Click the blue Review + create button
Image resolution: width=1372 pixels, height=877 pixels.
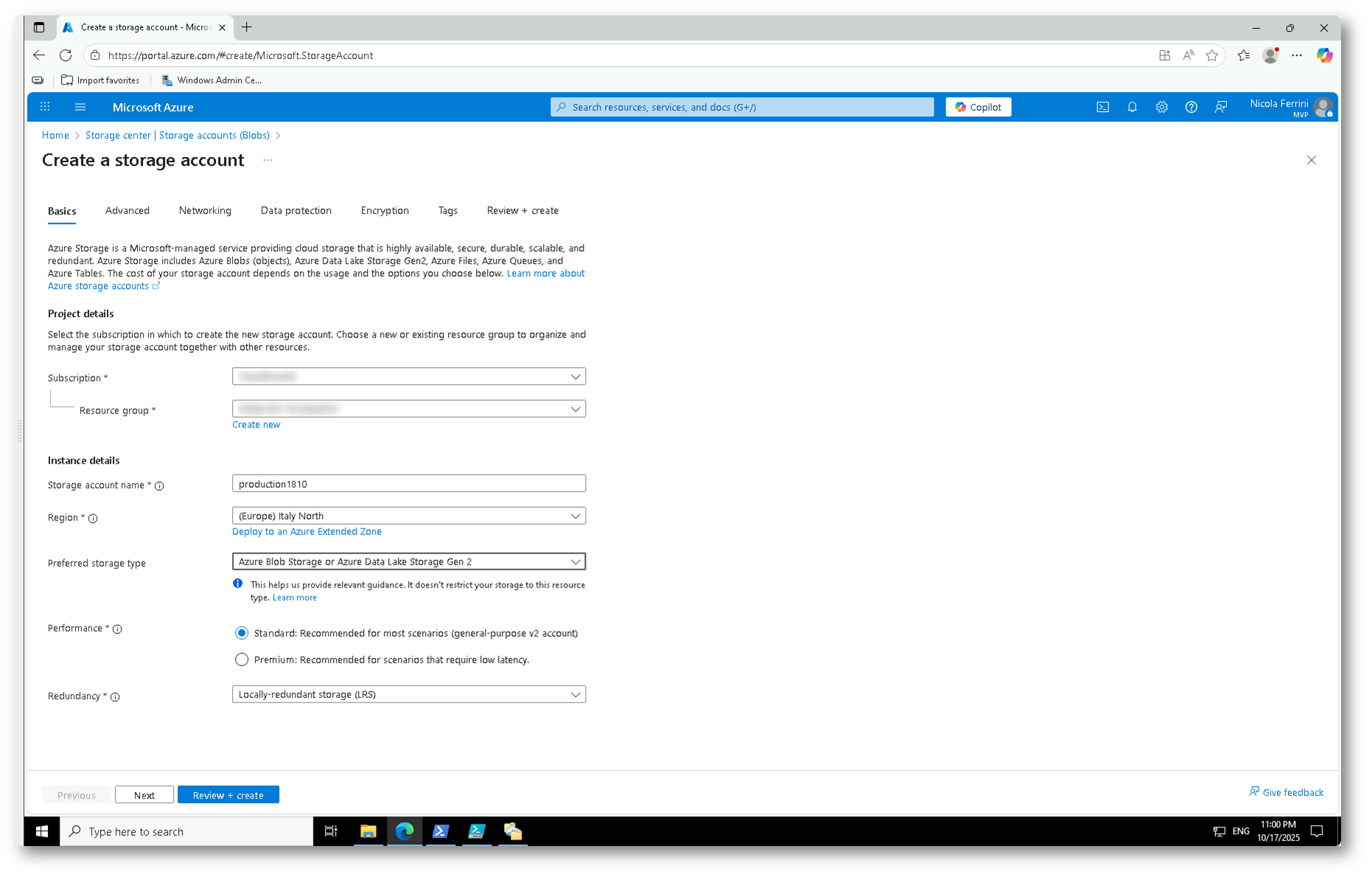pos(228,795)
